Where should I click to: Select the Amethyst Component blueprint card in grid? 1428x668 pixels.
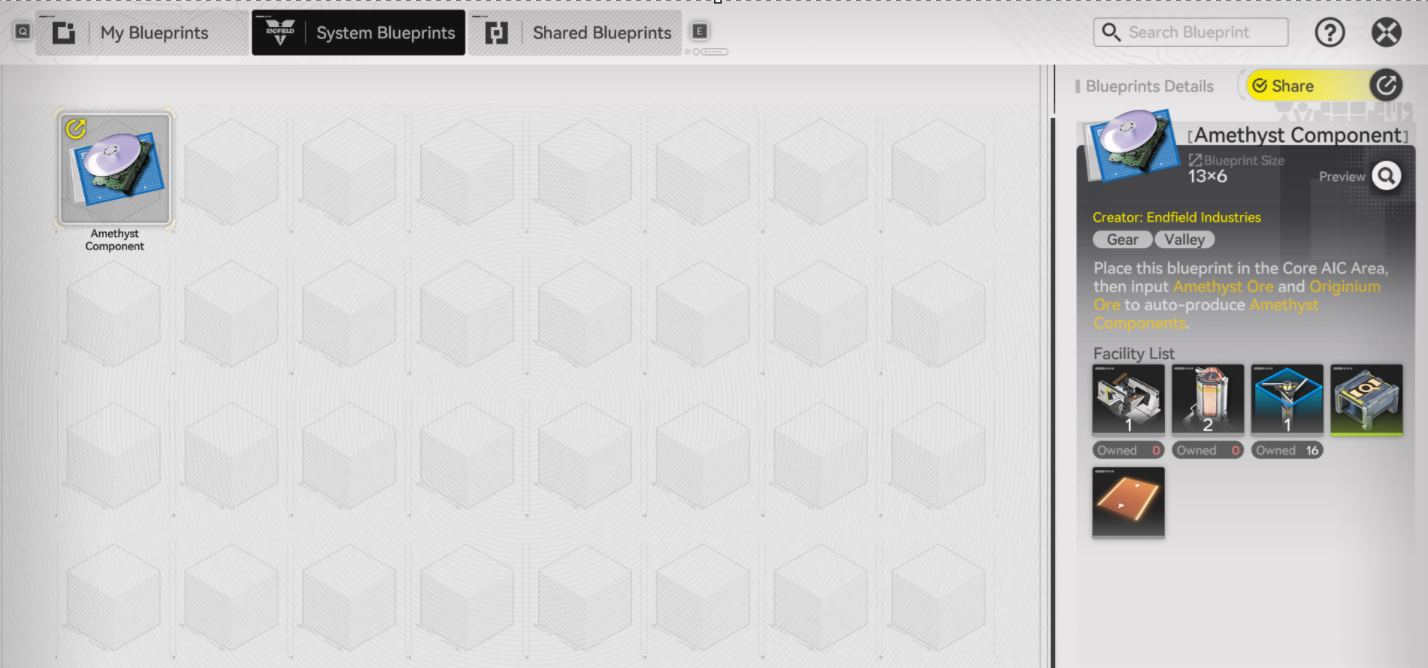tap(115, 168)
